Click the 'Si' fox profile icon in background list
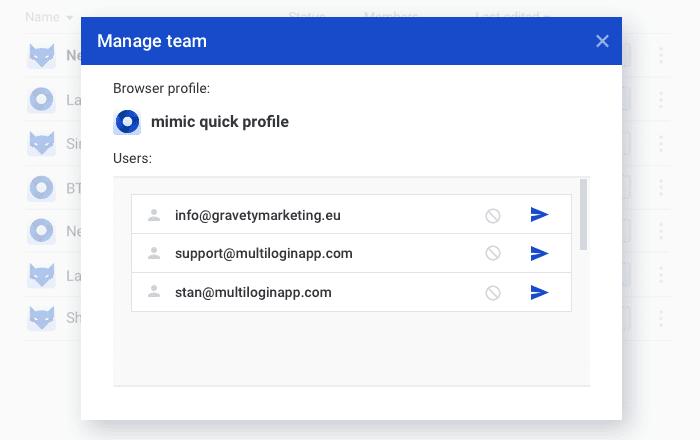 pos(42,143)
